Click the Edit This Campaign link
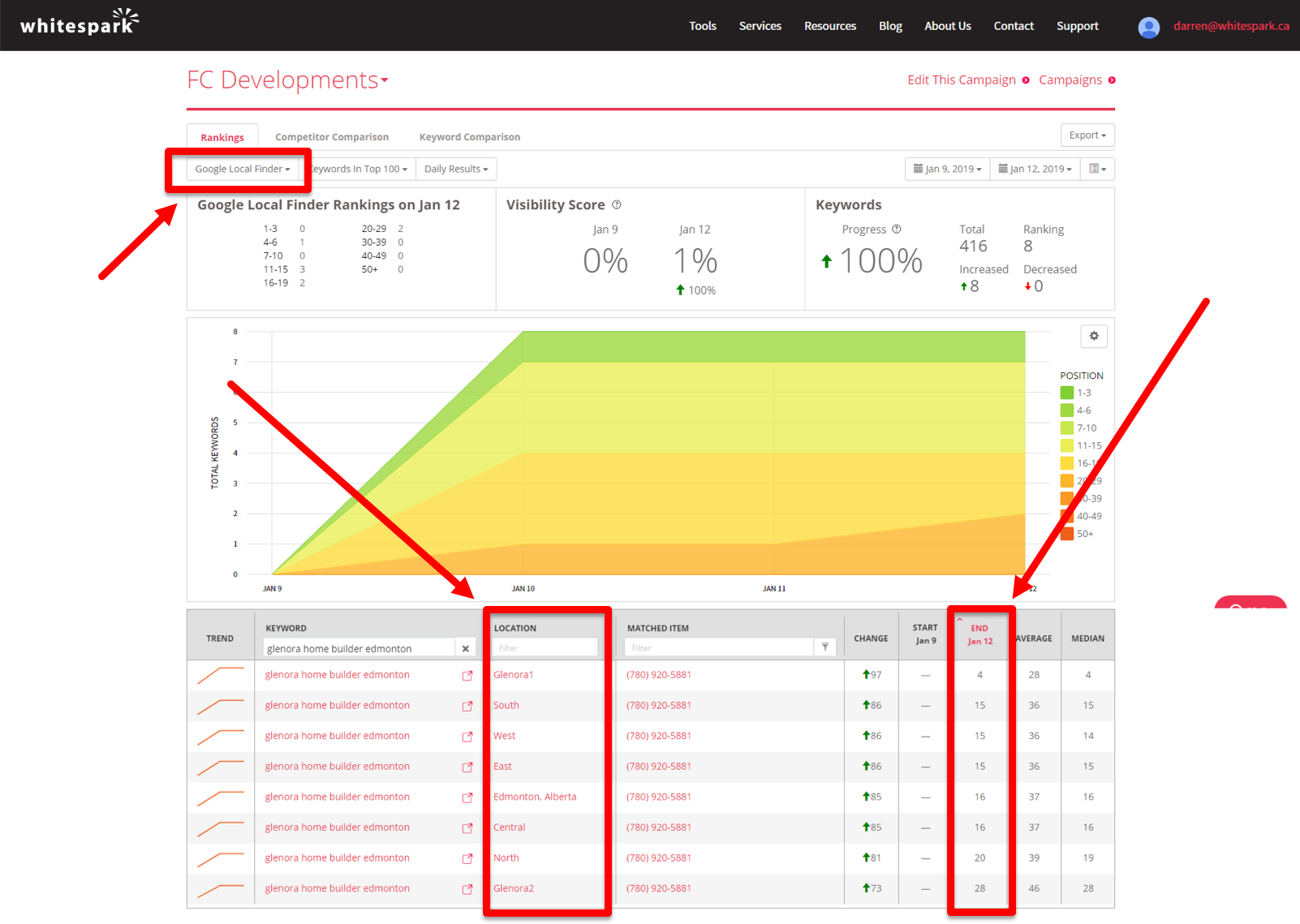 962,80
